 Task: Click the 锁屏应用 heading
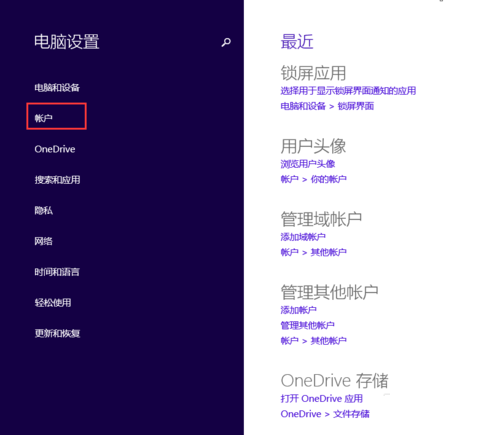pos(313,73)
